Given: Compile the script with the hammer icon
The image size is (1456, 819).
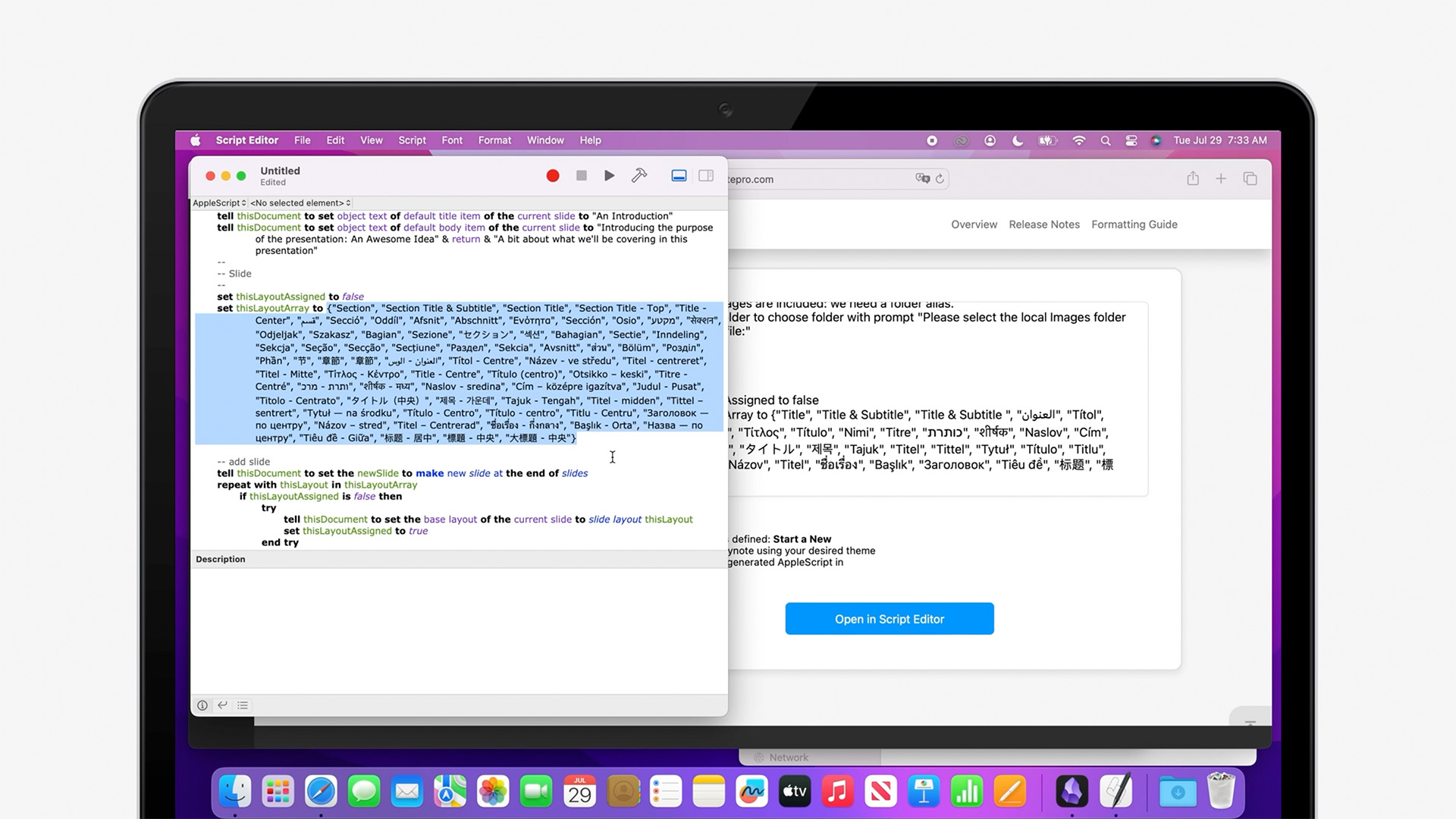Looking at the screenshot, I should [639, 176].
